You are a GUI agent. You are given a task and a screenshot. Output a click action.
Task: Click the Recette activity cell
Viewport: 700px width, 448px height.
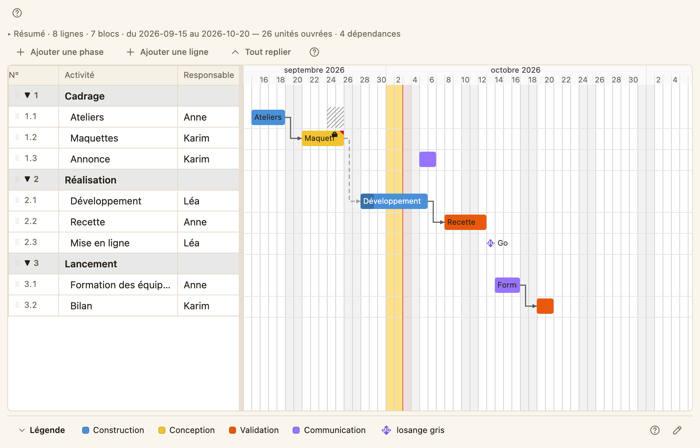[x=118, y=222]
